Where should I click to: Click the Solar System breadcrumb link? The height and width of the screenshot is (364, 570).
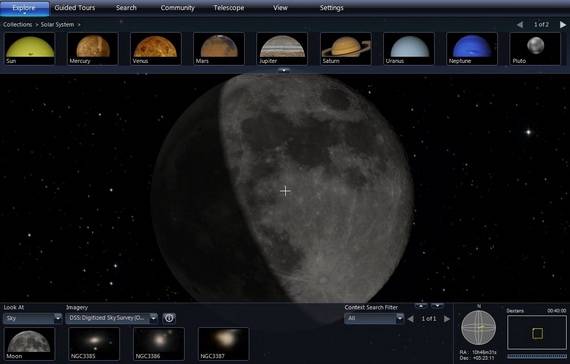pos(57,24)
